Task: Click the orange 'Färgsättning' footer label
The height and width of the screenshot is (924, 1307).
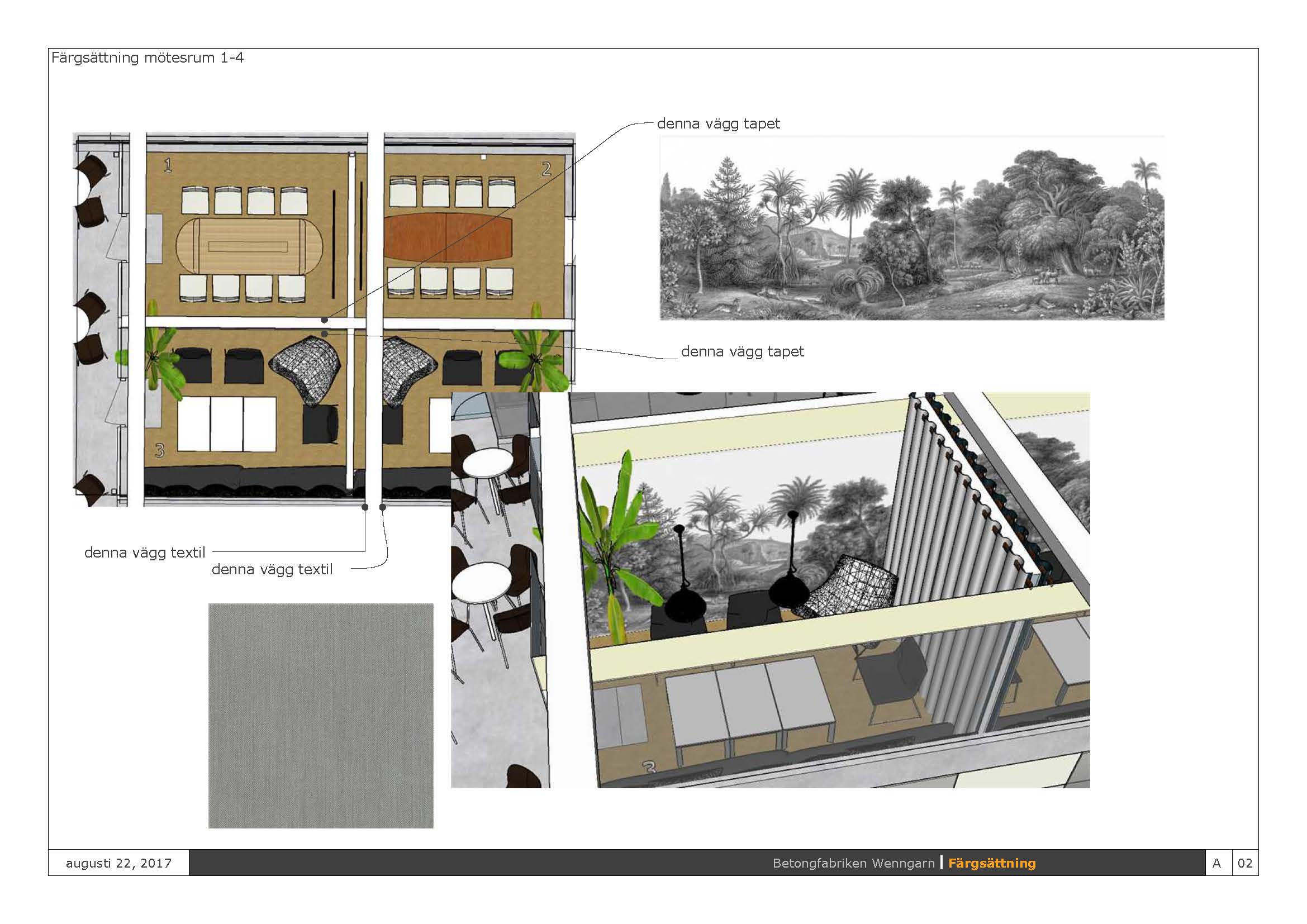Action: (992, 863)
